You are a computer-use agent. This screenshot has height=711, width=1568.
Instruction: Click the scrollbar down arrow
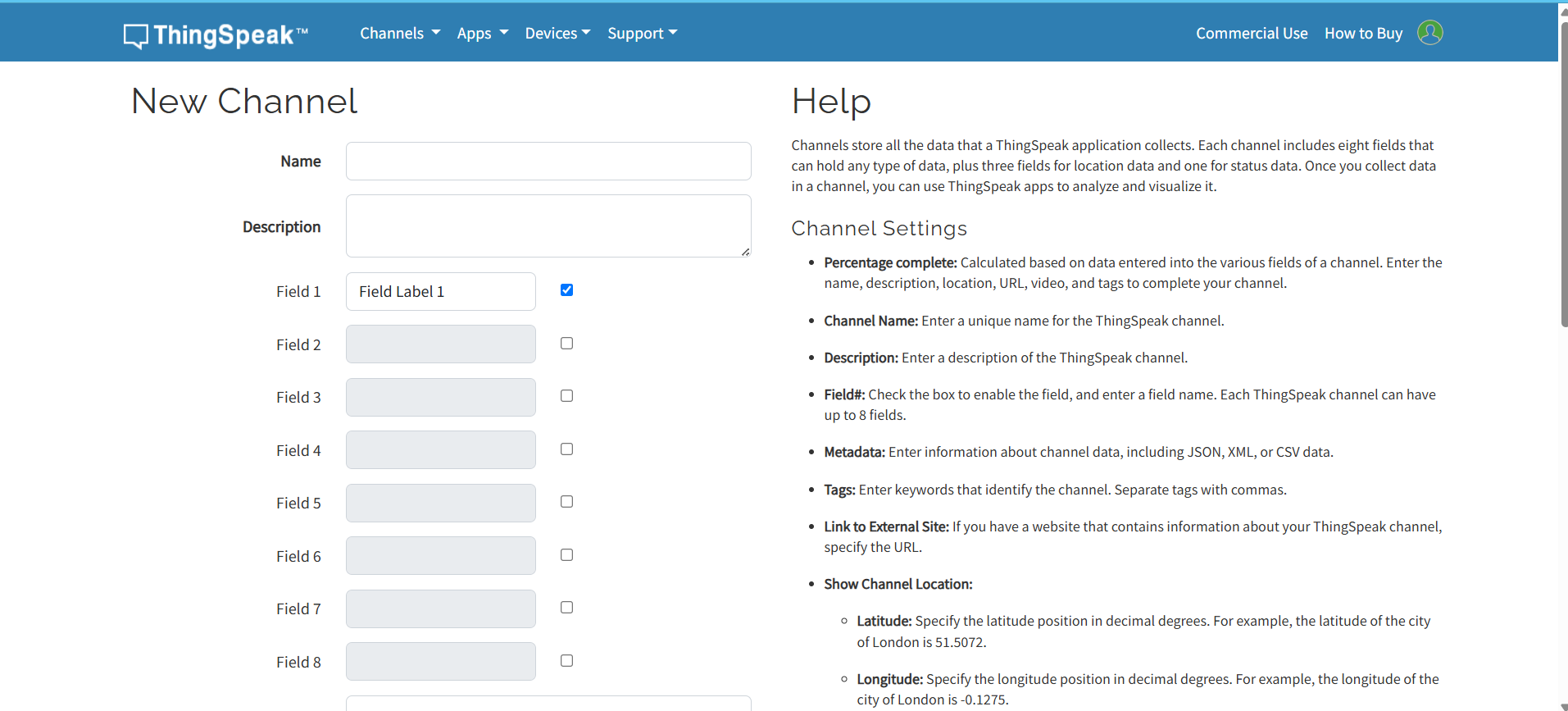(x=1564, y=705)
